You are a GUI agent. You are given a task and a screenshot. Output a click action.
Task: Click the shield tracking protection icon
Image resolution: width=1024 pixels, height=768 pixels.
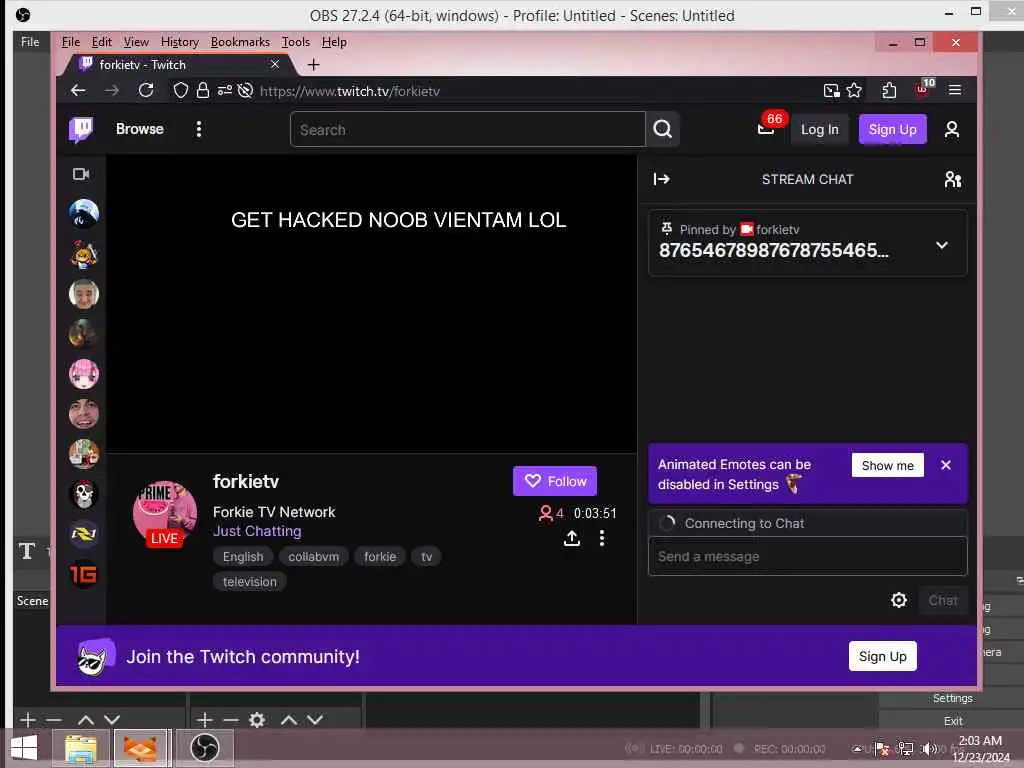(x=180, y=91)
